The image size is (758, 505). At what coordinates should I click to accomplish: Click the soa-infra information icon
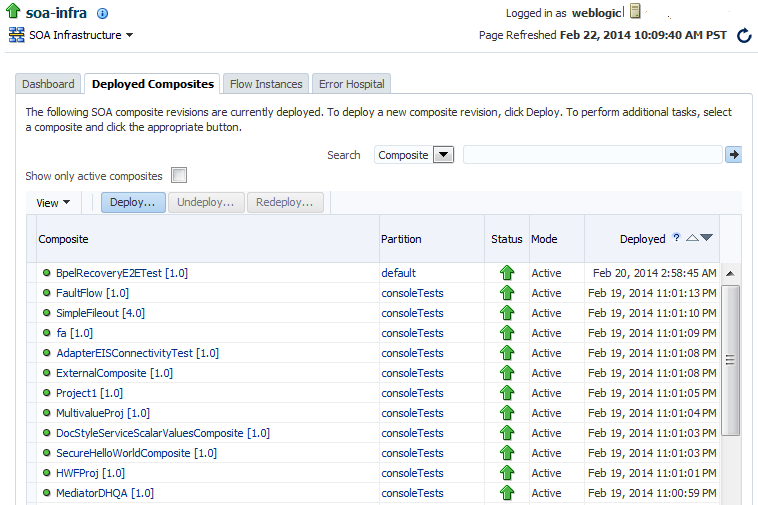tap(102, 14)
